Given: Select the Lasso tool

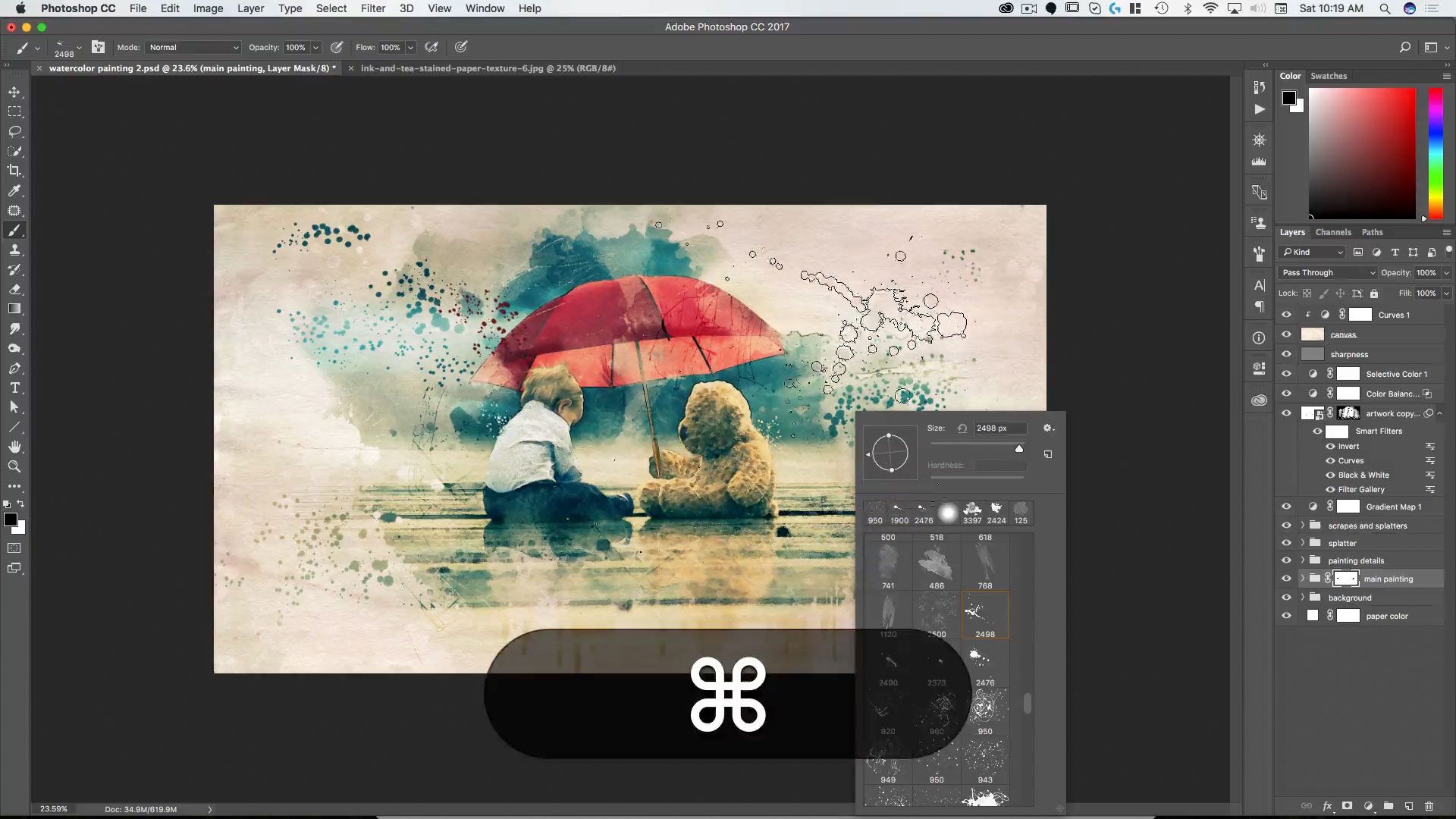Looking at the screenshot, I should click(14, 131).
